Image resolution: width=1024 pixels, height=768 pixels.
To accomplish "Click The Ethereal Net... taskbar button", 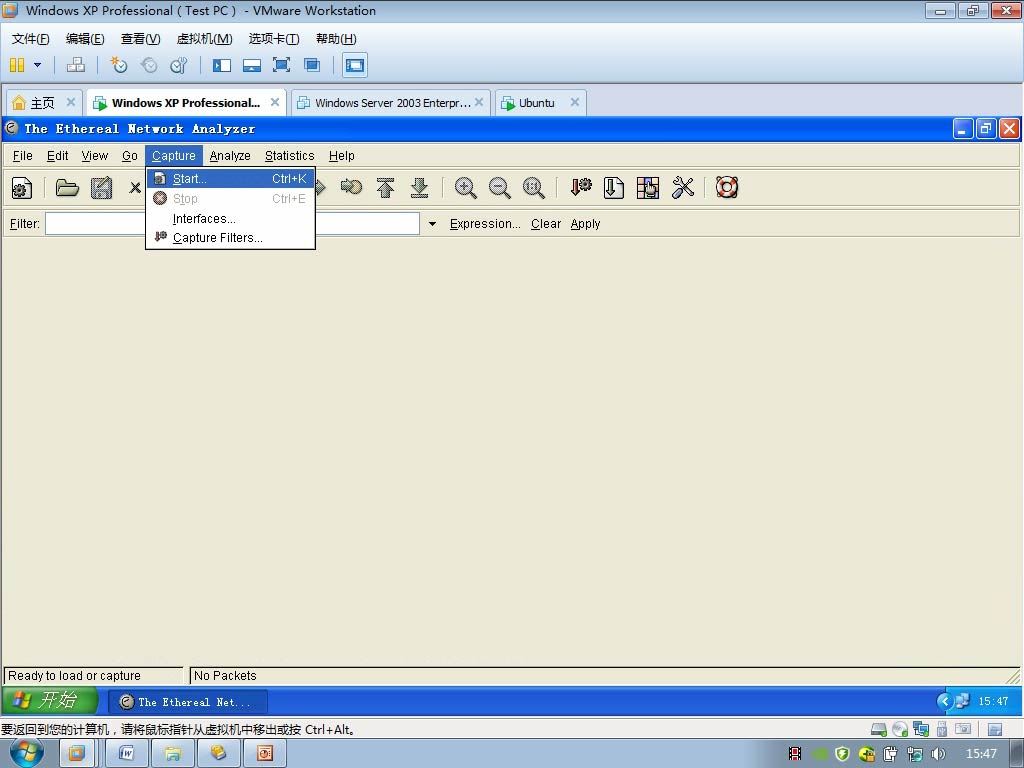I will tap(187, 702).
